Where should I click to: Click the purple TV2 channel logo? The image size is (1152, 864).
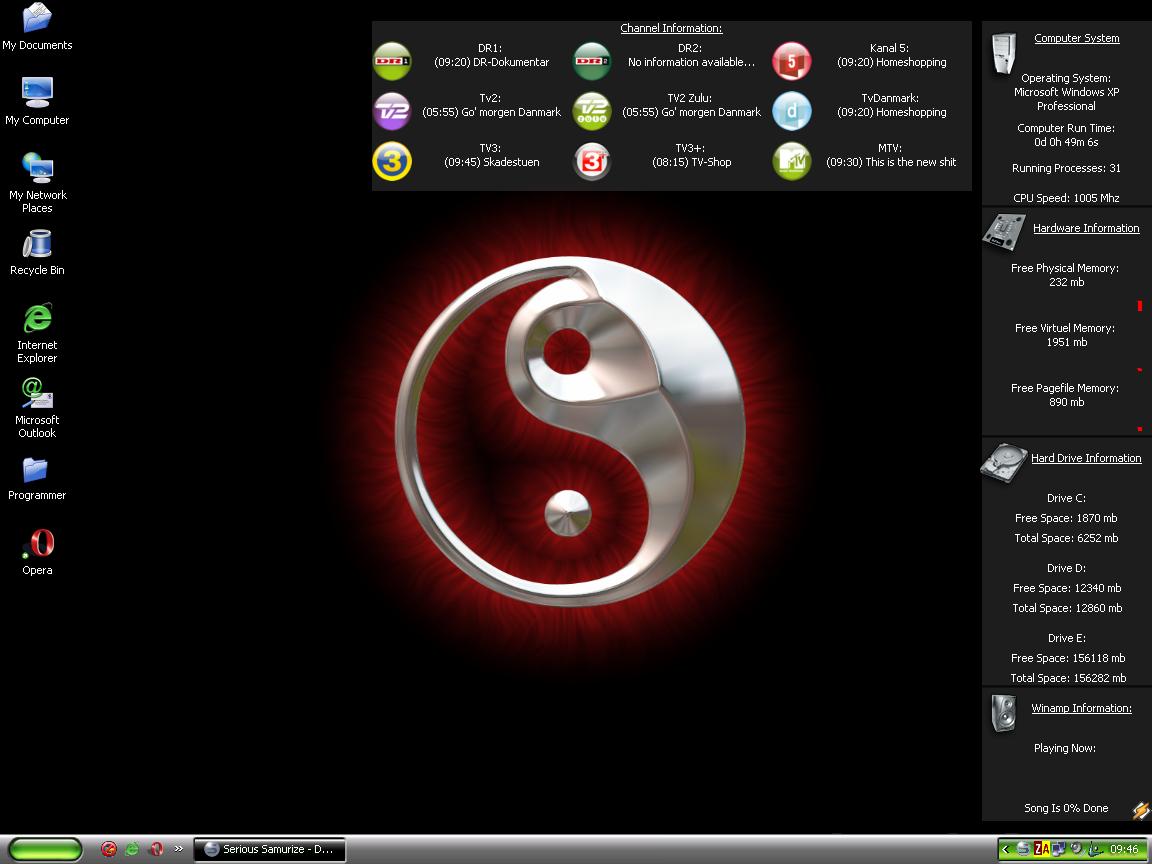[392, 111]
